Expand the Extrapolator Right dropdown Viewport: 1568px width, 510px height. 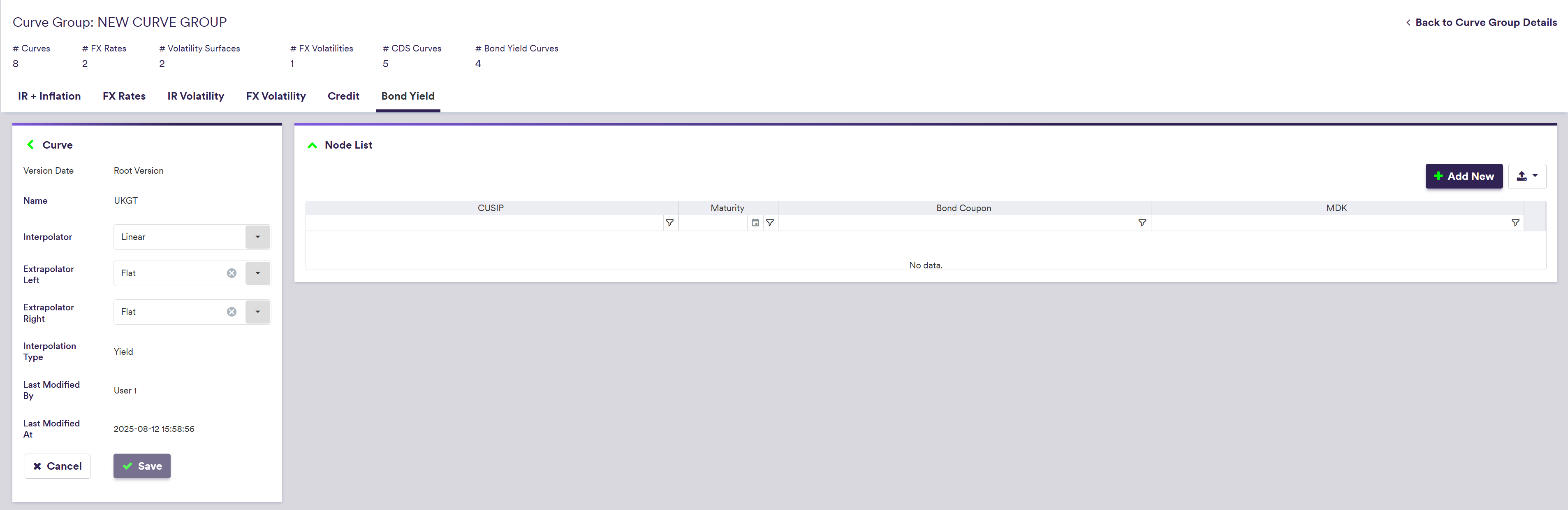257,312
